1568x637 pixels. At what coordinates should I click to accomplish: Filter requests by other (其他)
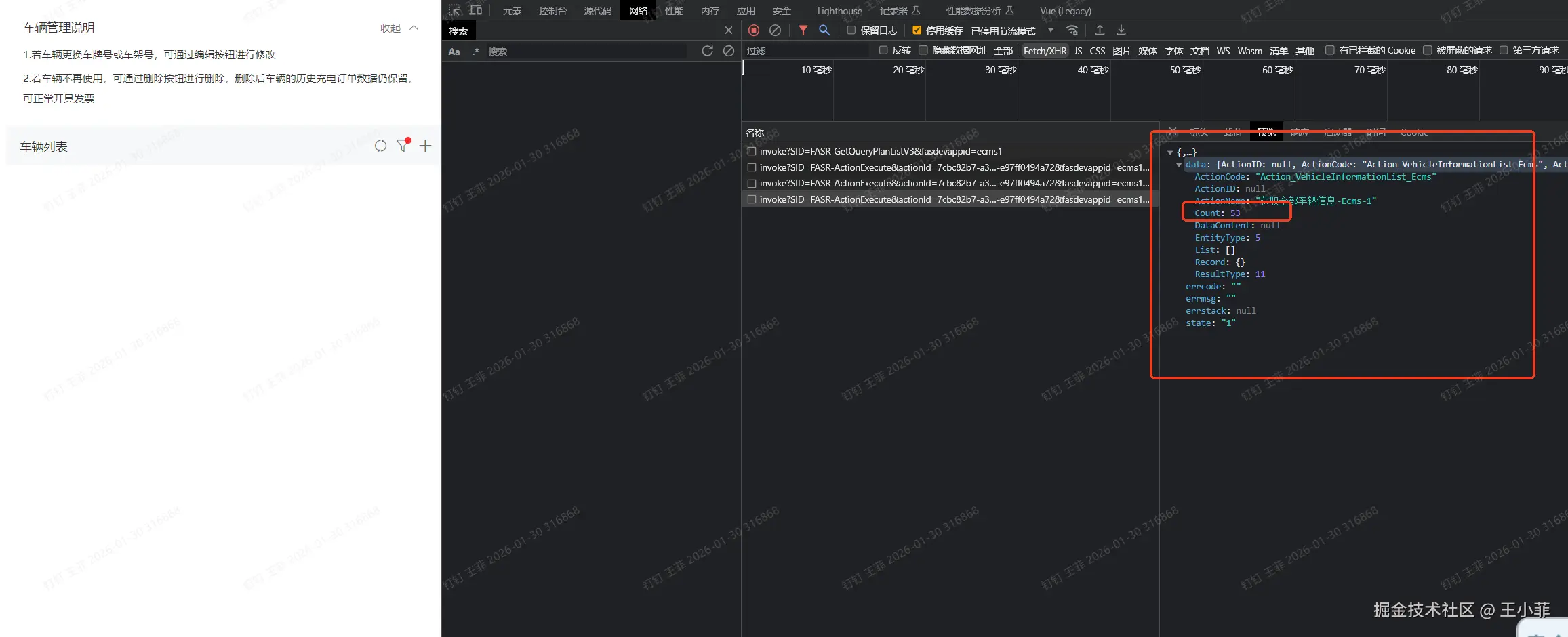1304,51
